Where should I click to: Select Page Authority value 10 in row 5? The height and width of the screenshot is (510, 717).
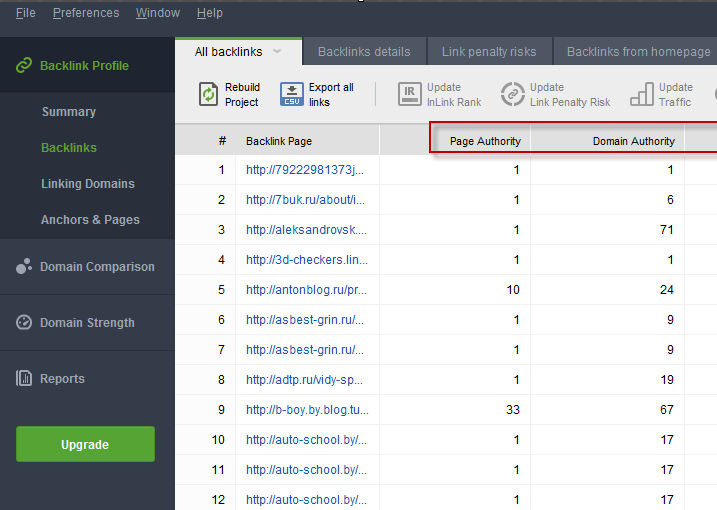tap(513, 290)
